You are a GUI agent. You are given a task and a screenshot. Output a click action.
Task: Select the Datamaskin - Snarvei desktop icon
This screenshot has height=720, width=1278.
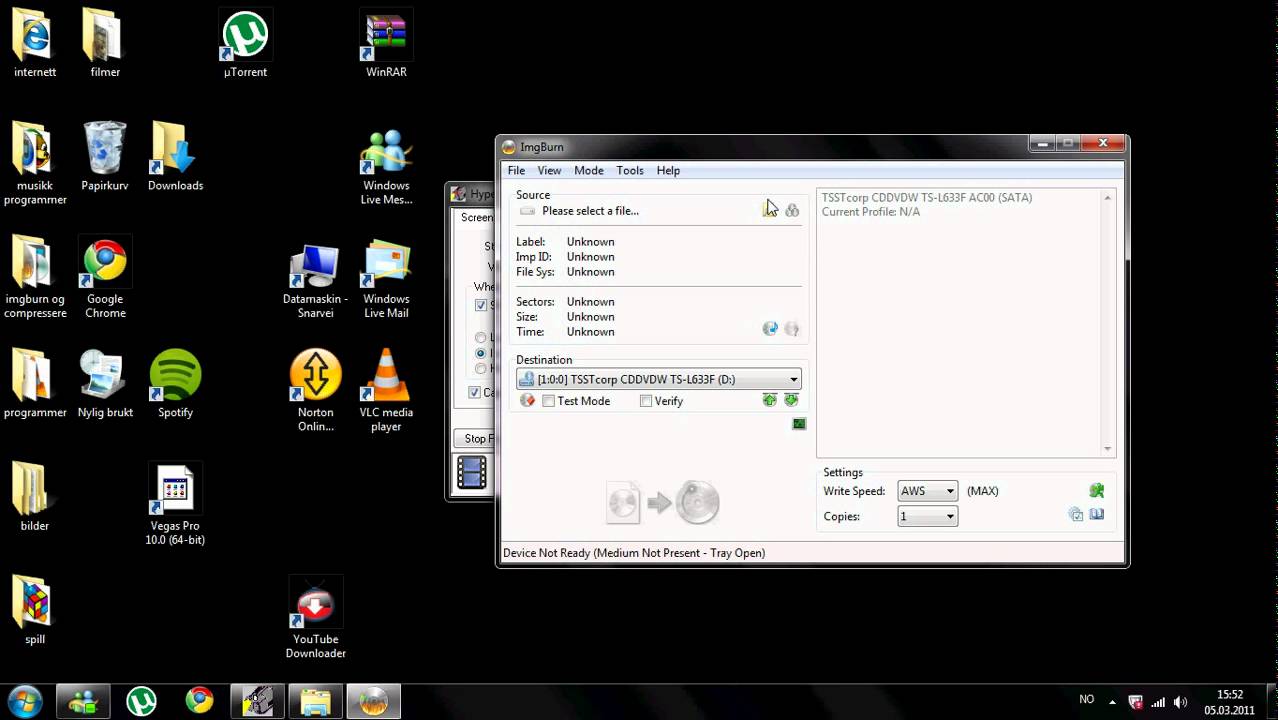pos(315,279)
